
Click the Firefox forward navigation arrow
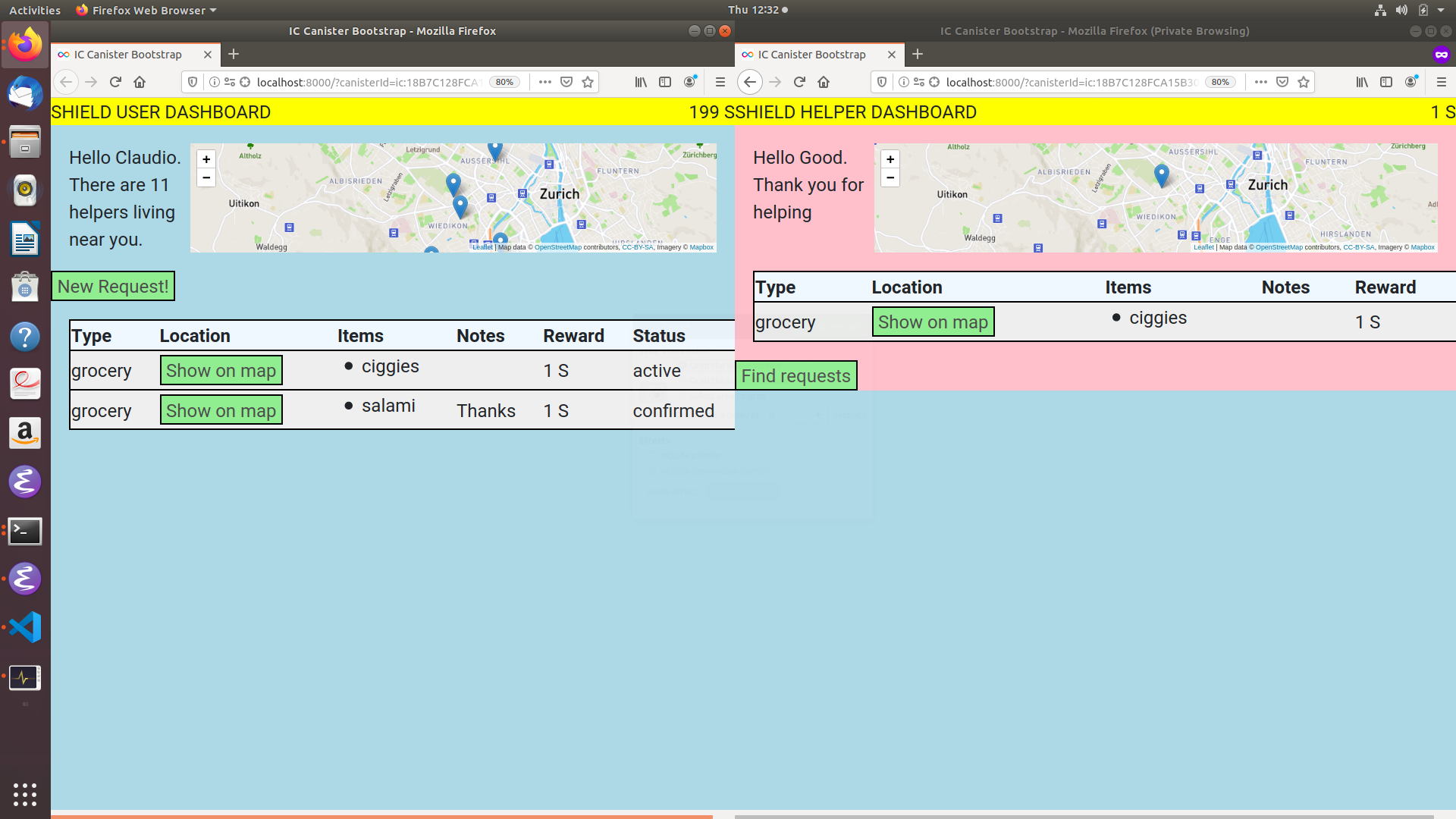tap(90, 82)
